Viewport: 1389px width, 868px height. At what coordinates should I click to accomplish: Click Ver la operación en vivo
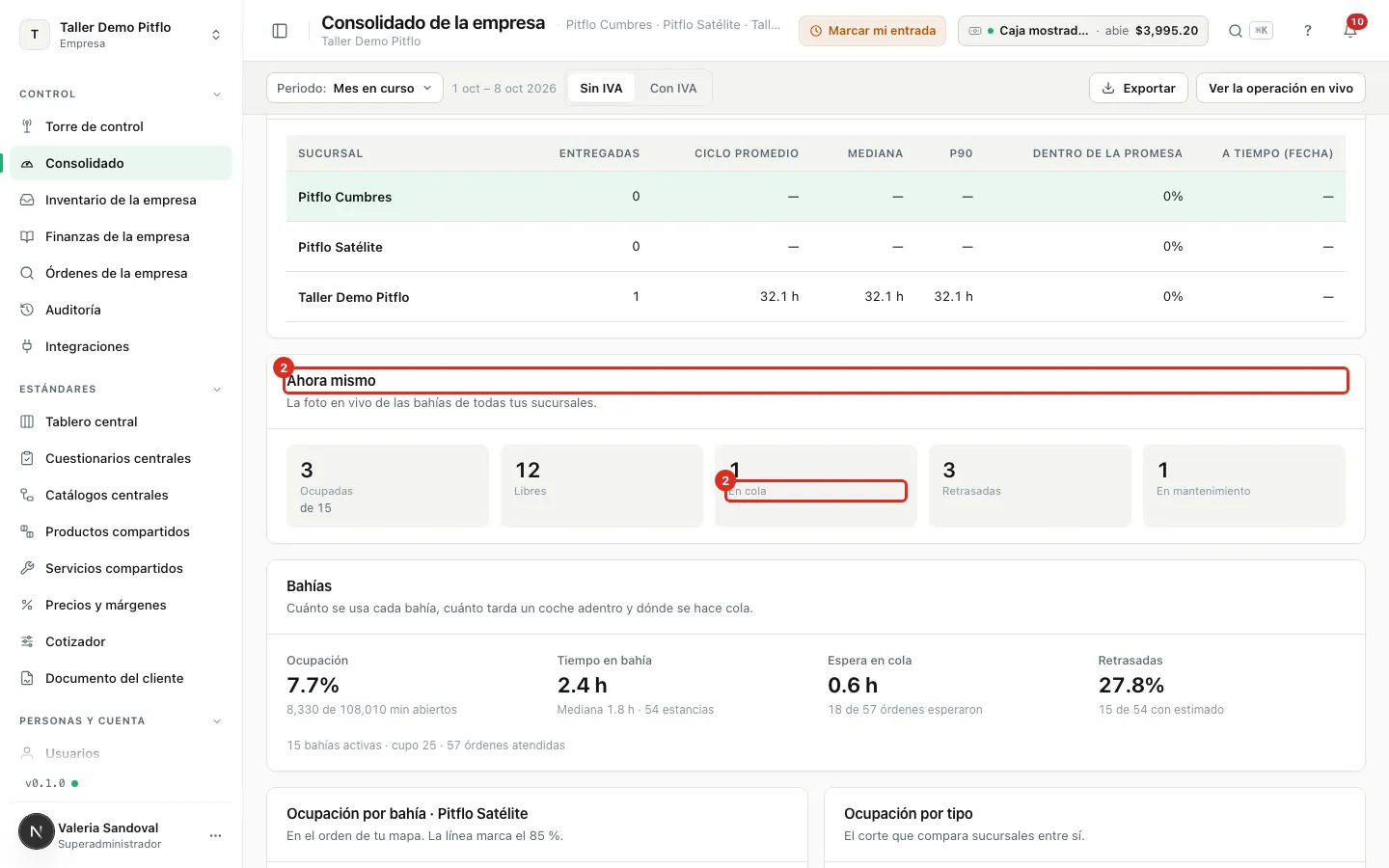pyautogui.click(x=1281, y=88)
